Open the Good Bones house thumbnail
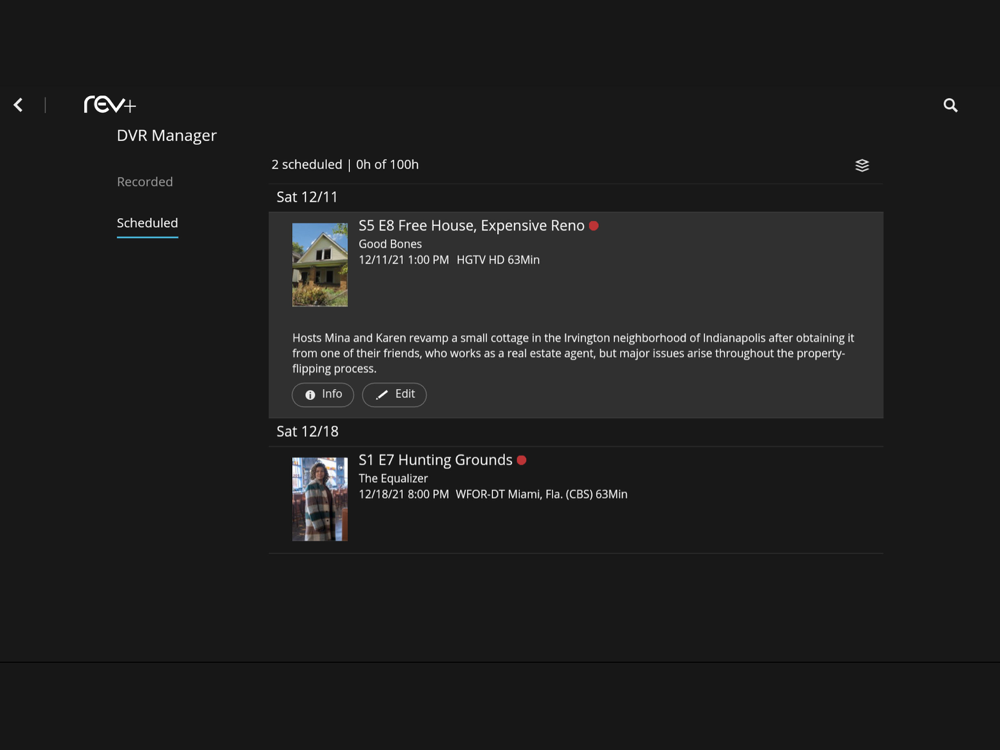The height and width of the screenshot is (750, 1000). pos(320,265)
